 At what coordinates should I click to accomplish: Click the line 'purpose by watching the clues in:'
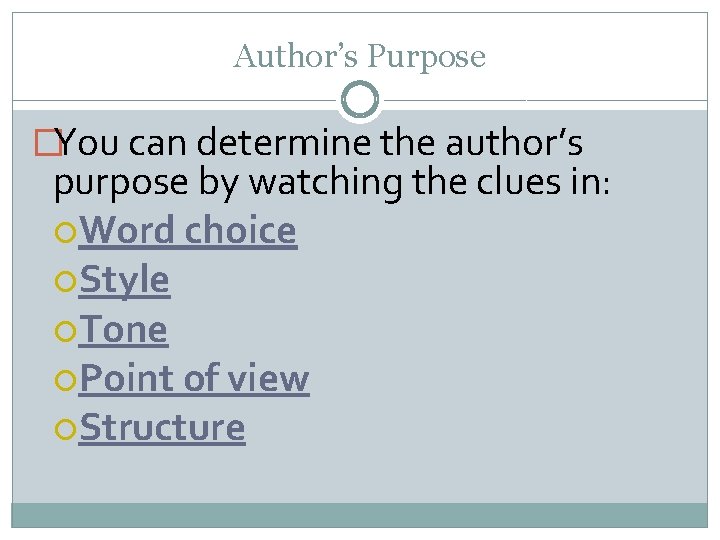coord(332,183)
